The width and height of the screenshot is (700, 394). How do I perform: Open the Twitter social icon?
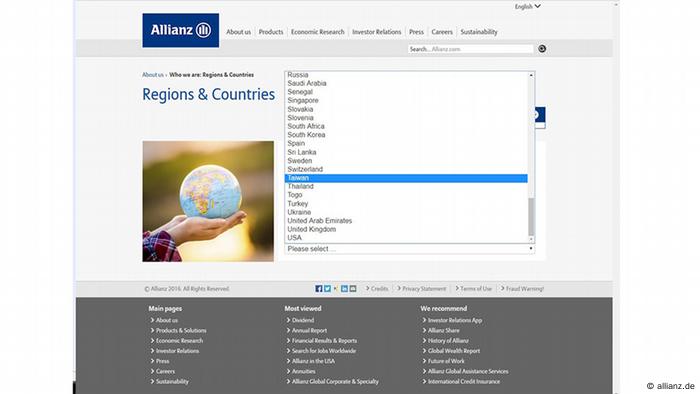click(x=327, y=289)
